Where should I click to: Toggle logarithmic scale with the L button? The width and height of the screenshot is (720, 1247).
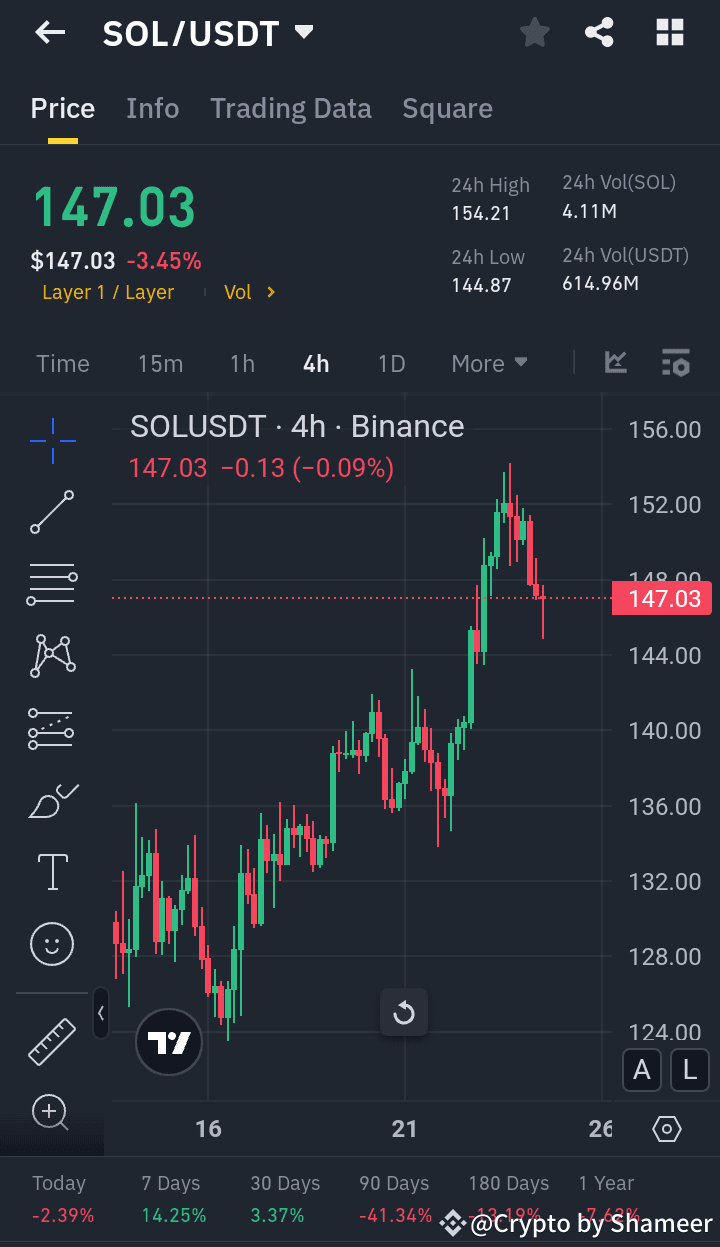689,1070
